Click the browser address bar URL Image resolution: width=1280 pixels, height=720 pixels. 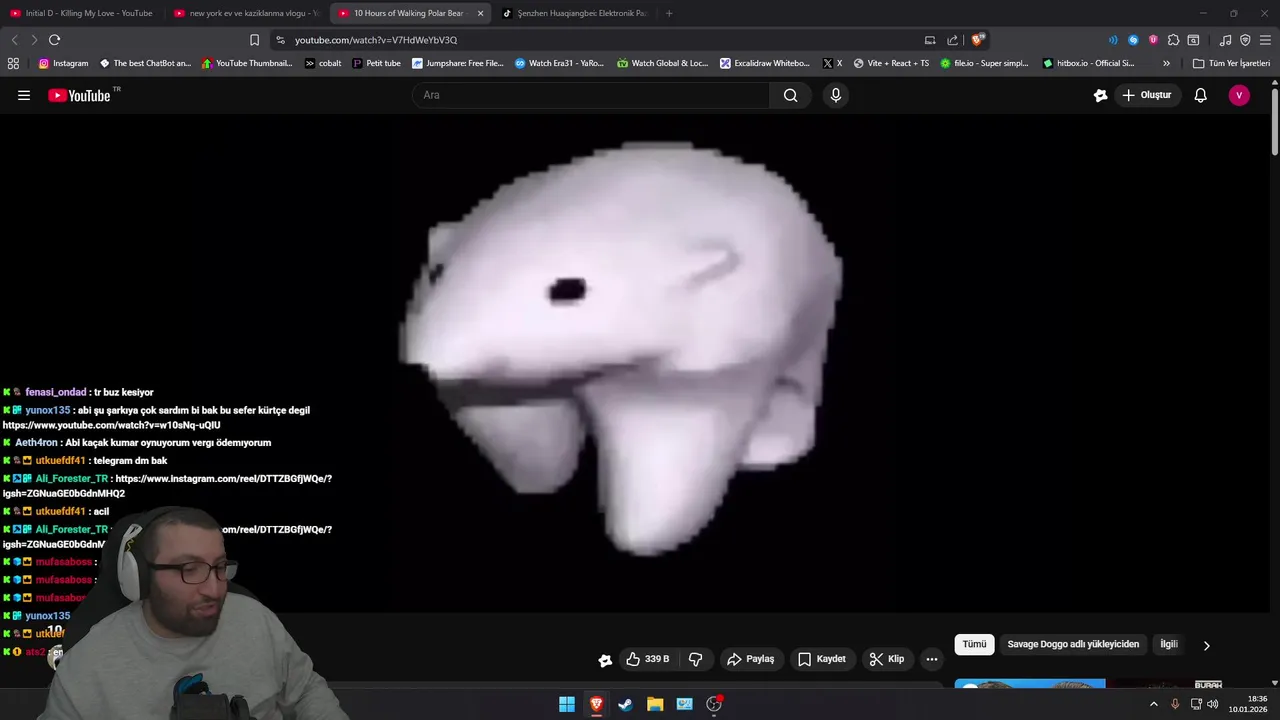376,40
